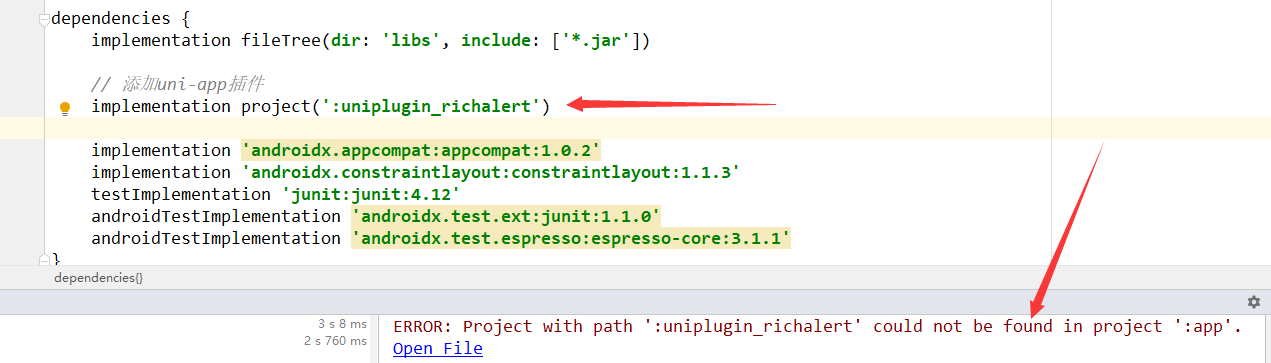Click the closing-brace fold marker

point(43,259)
